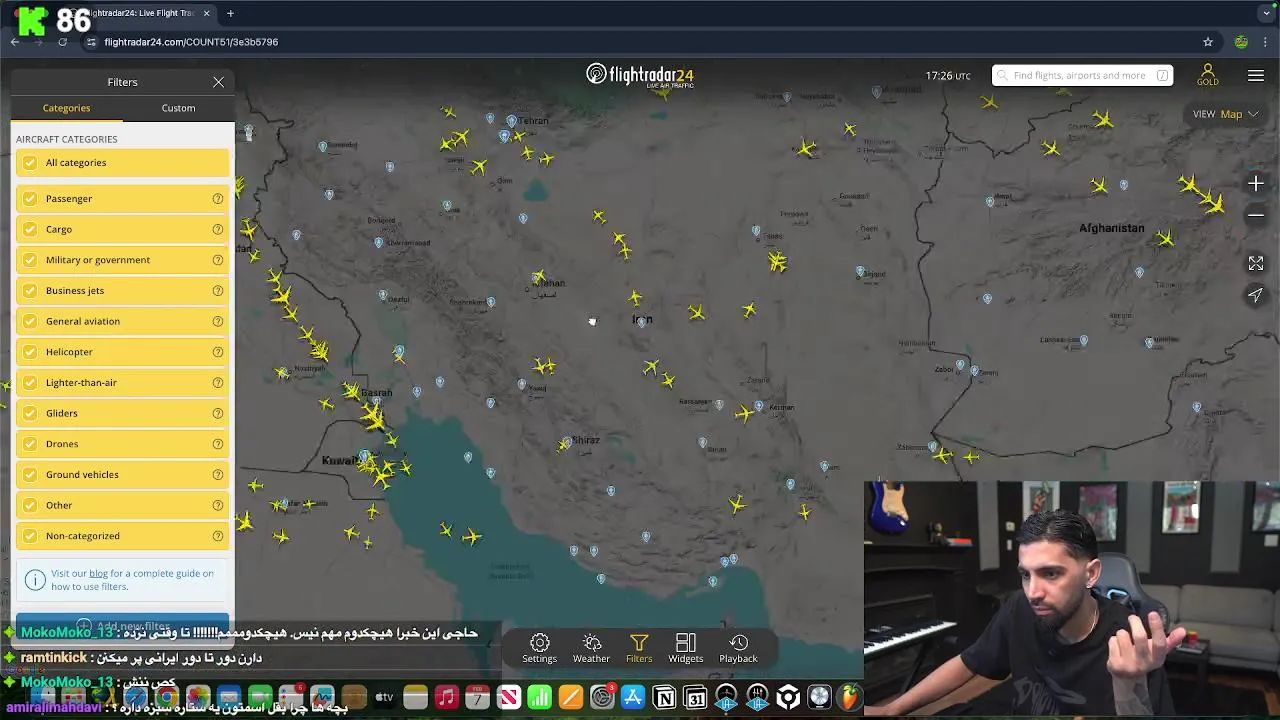Click the browser address bar
The image size is (1280, 720).
[640, 42]
